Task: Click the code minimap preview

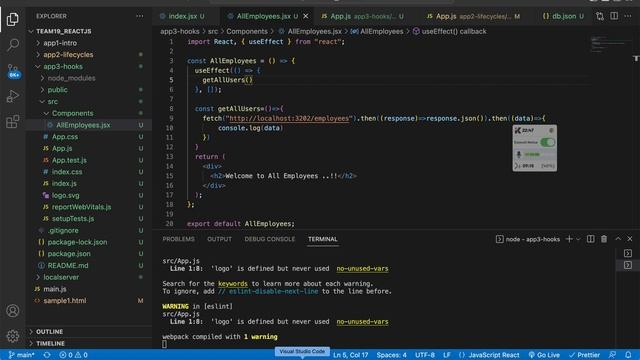Action: coord(610,44)
